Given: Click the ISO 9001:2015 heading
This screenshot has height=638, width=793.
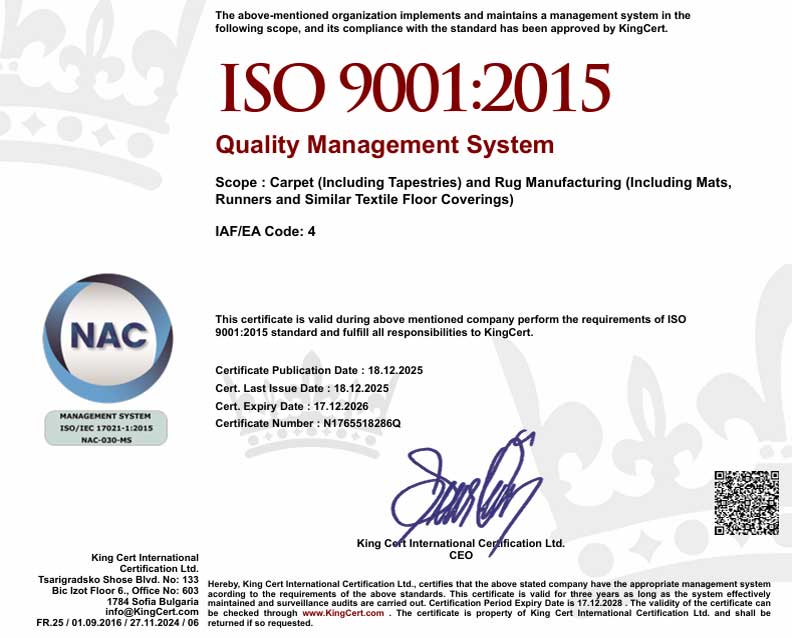Looking at the screenshot, I should tap(414, 88).
